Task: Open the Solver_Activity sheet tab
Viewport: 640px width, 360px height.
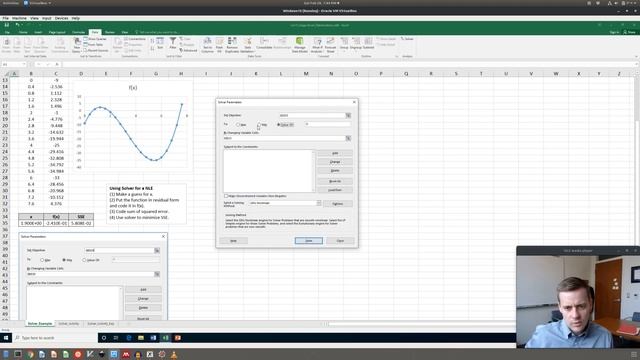Action: point(69,324)
